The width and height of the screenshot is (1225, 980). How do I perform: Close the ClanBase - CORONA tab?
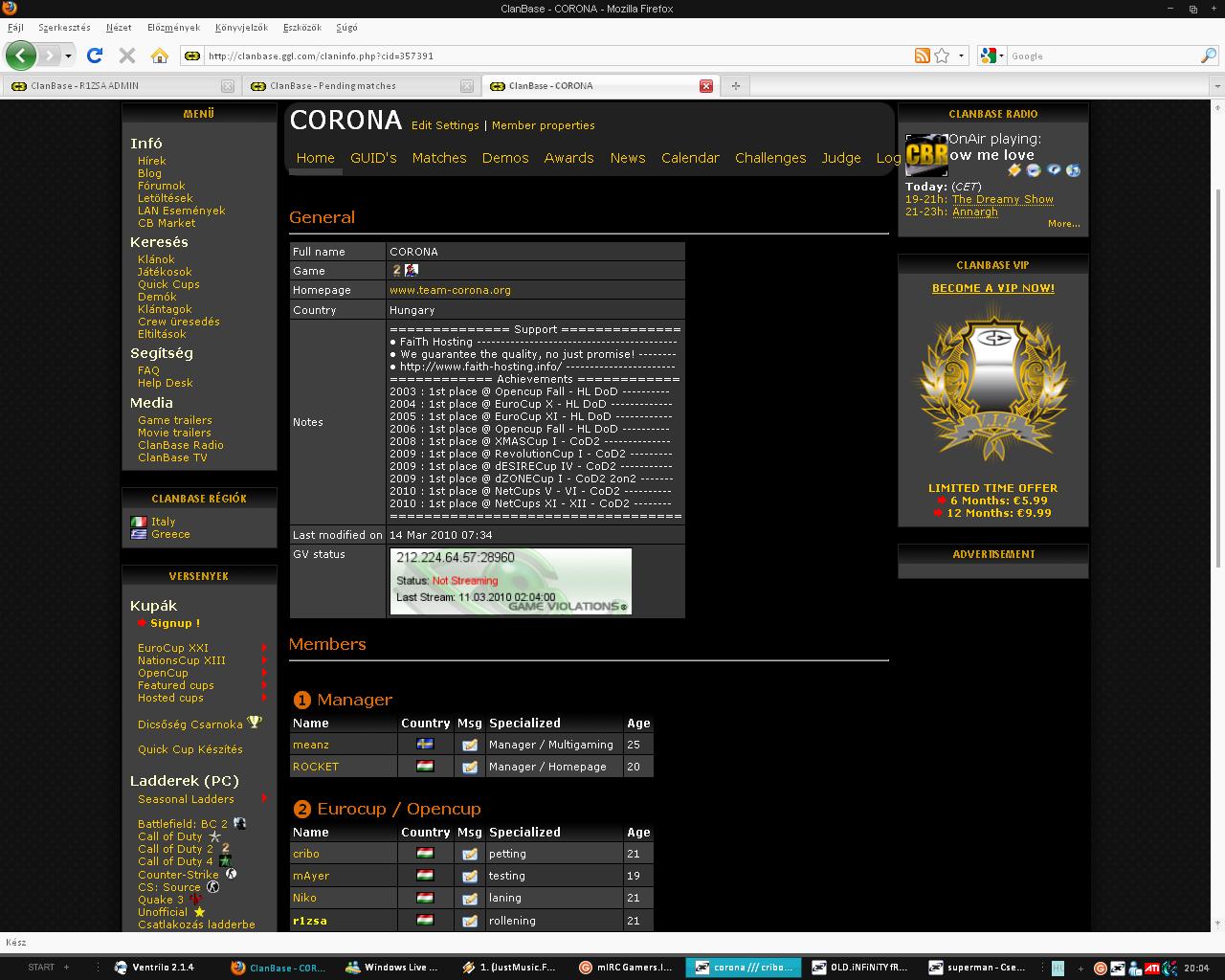pyautogui.click(x=706, y=86)
